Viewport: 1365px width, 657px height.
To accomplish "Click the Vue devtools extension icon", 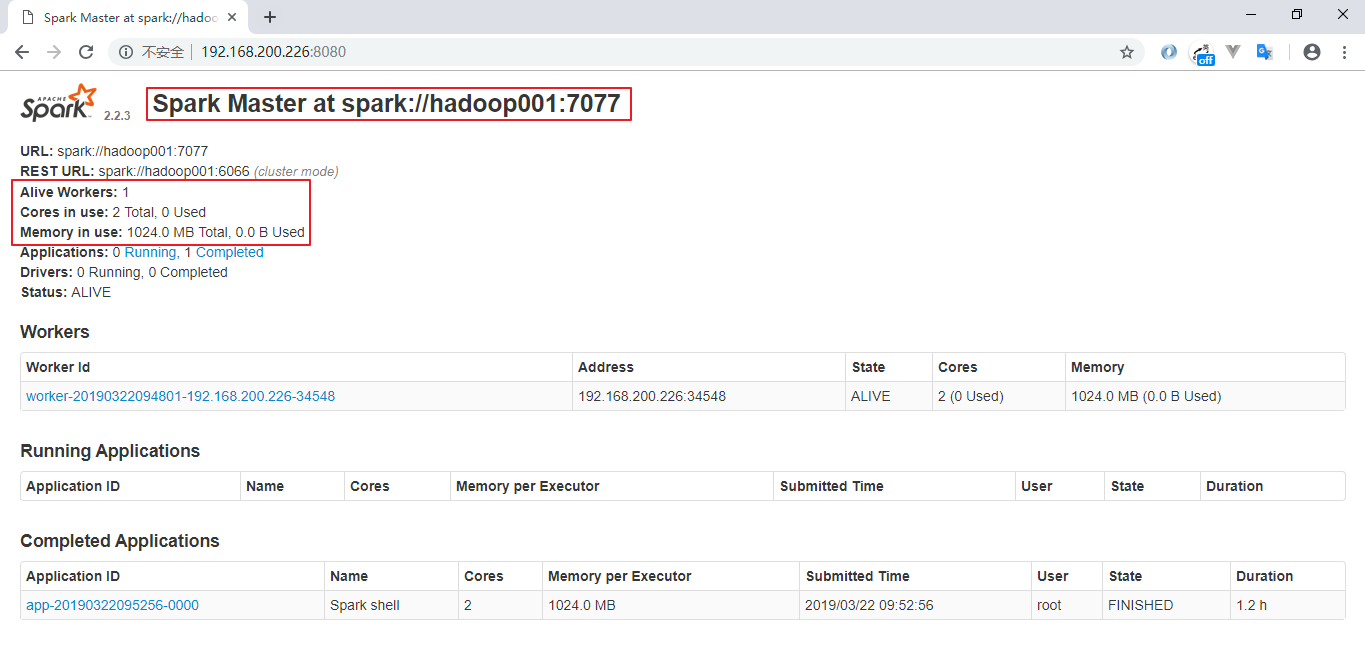I will [x=1233, y=52].
